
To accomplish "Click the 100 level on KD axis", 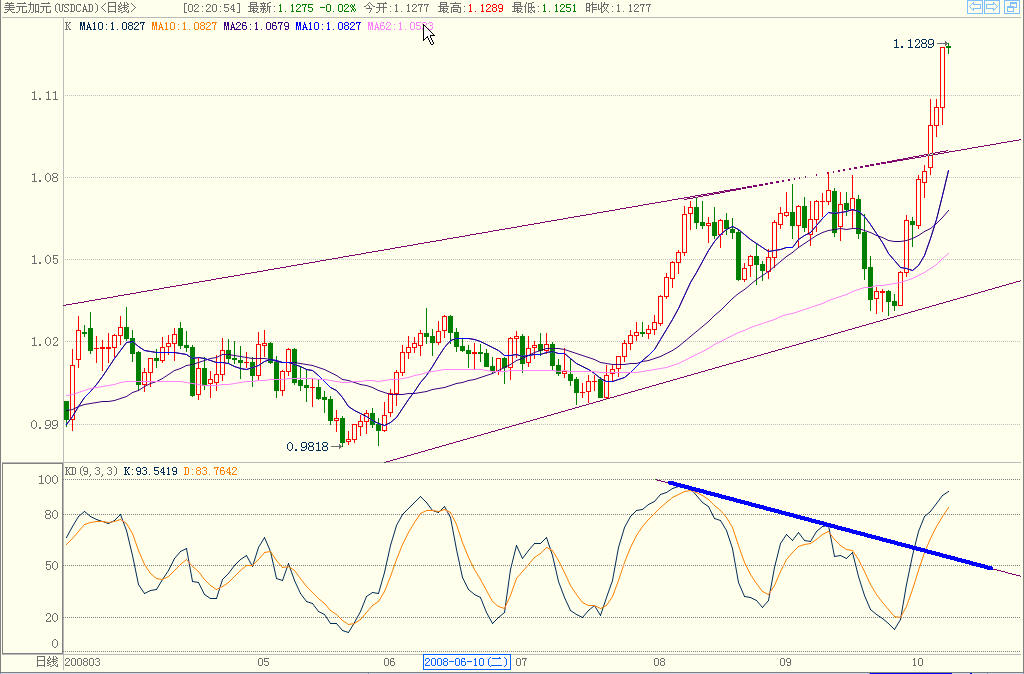I will (49, 480).
